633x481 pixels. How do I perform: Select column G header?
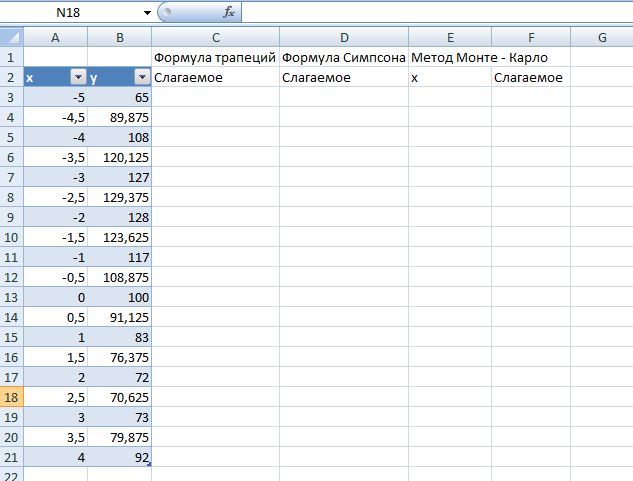[601, 38]
